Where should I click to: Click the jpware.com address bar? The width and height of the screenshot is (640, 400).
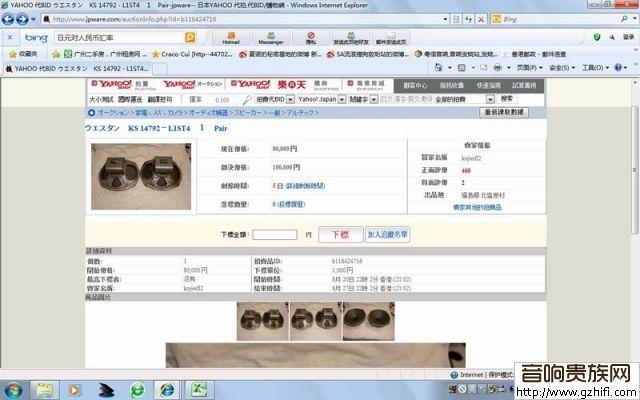(x=242, y=19)
